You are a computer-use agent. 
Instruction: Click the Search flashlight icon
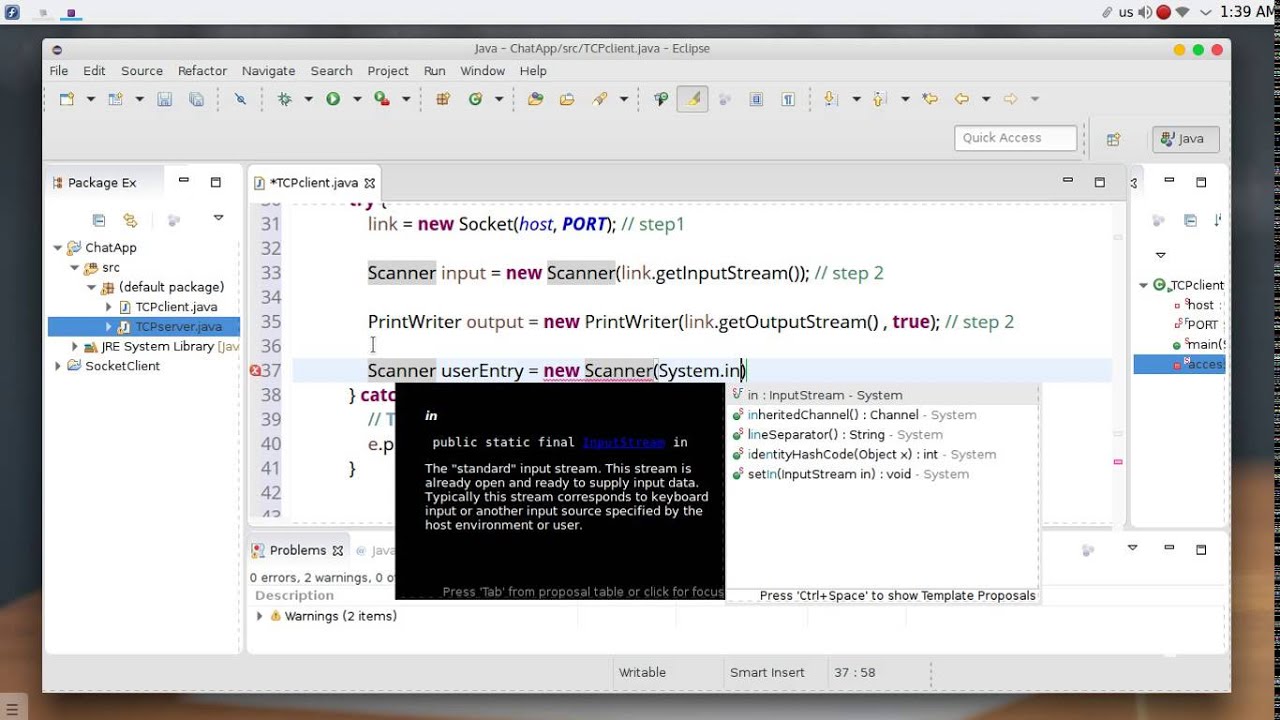click(600, 99)
